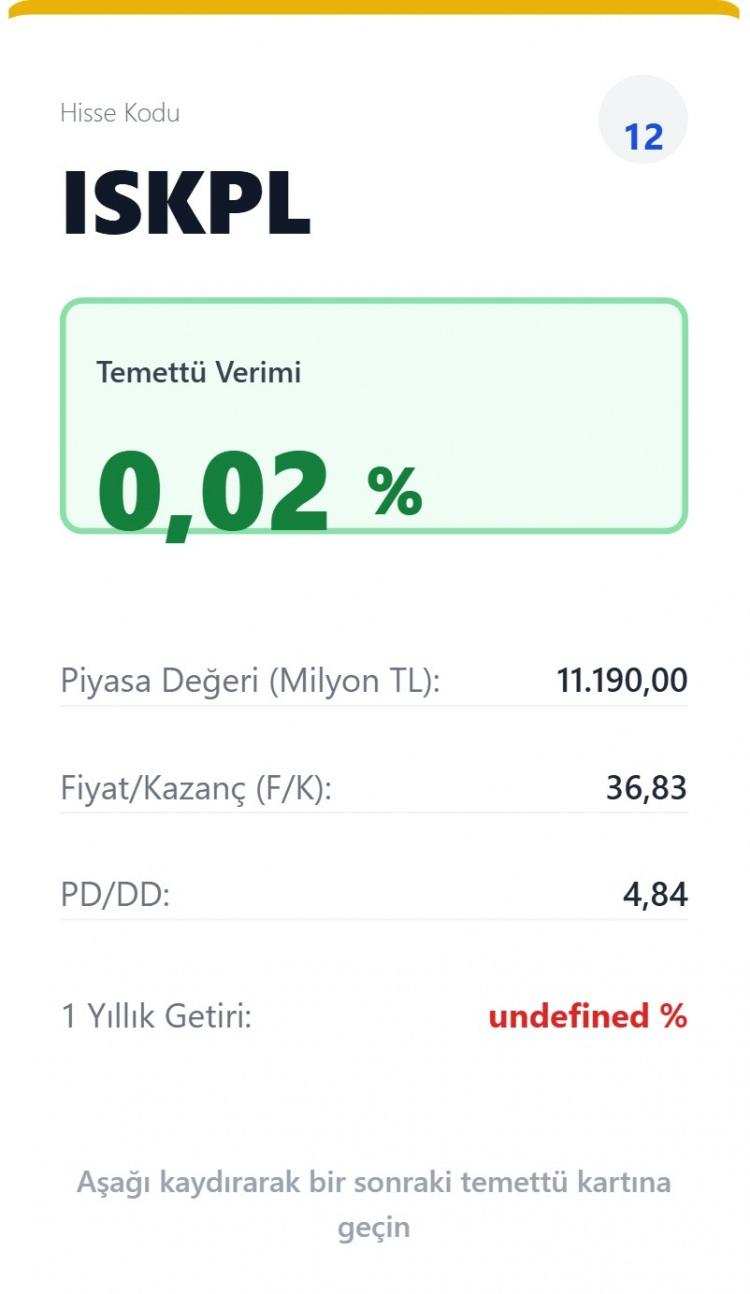Viewport: 750px width, 1294px height.
Task: Click the word geçin in the hint
Action: pyautogui.click(x=374, y=1227)
